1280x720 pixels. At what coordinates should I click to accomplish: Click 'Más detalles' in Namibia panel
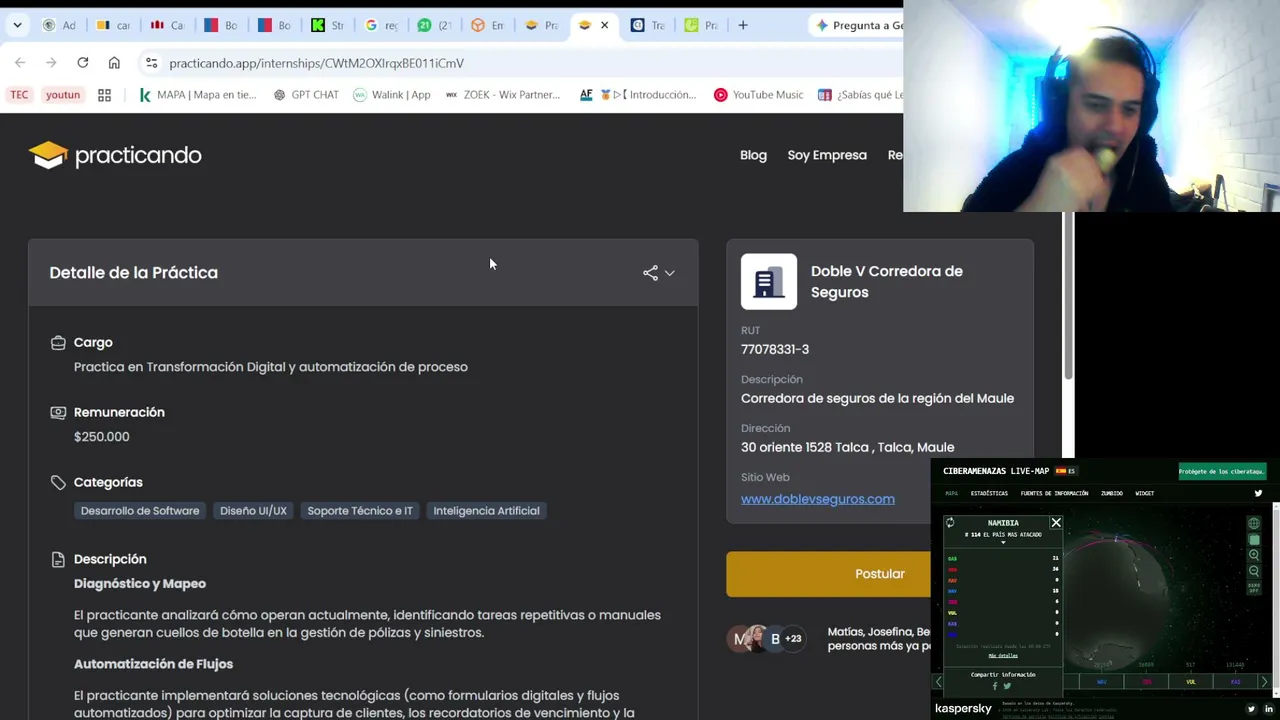click(x=1003, y=656)
